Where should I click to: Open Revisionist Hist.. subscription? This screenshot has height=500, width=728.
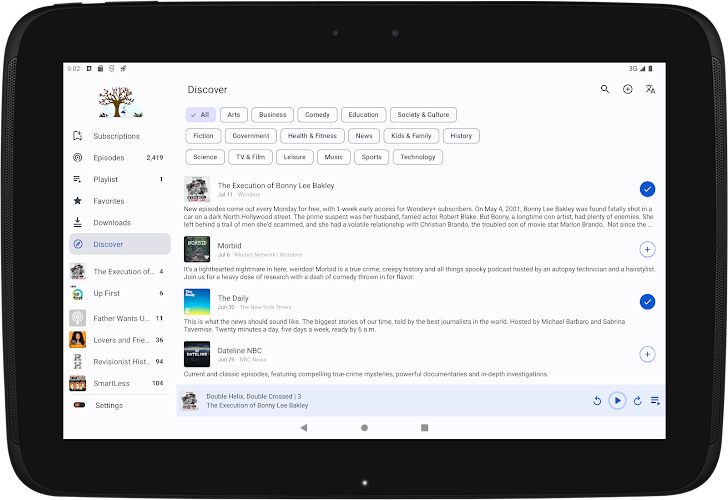120,361
